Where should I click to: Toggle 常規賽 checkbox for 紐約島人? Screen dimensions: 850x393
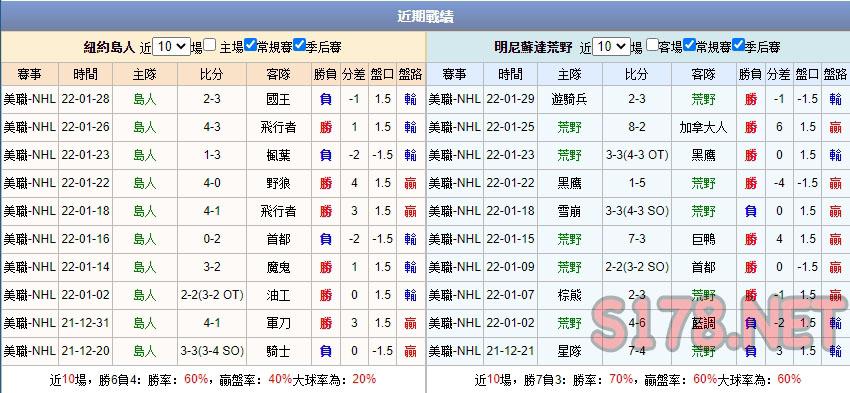250,46
